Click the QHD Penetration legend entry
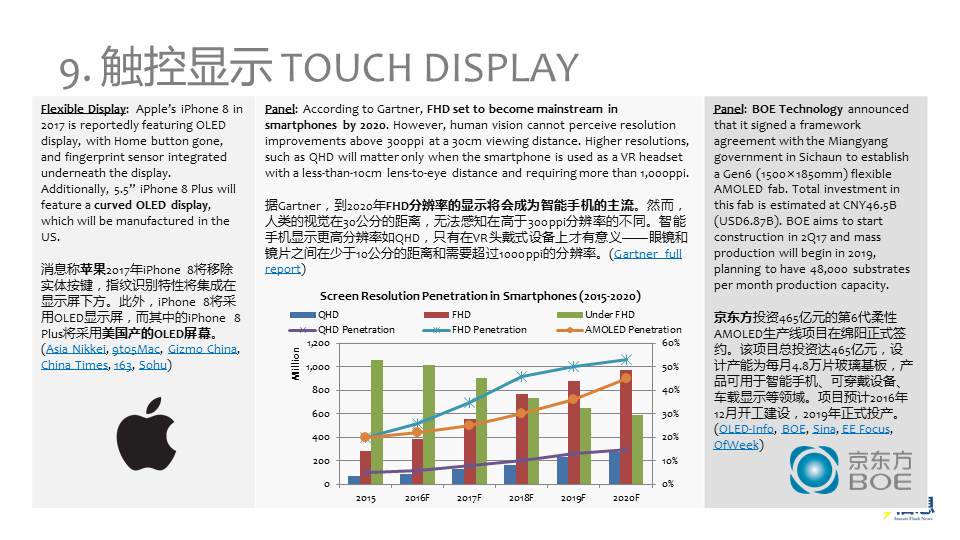 point(342,330)
